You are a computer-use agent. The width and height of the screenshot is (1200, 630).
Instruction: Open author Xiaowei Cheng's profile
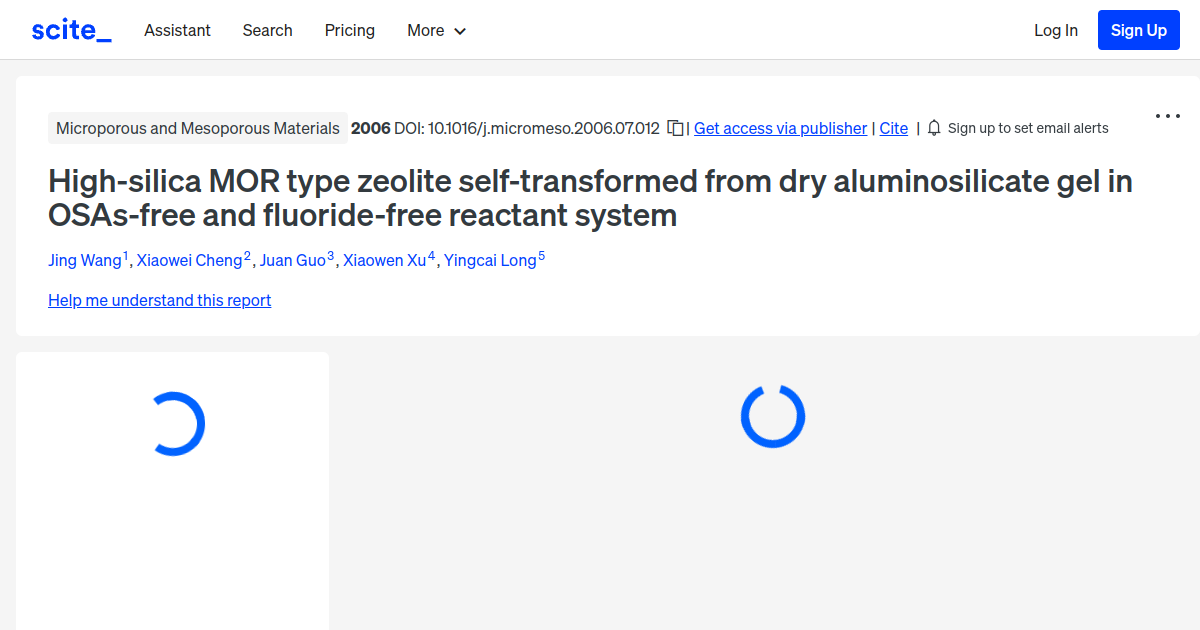point(190,260)
